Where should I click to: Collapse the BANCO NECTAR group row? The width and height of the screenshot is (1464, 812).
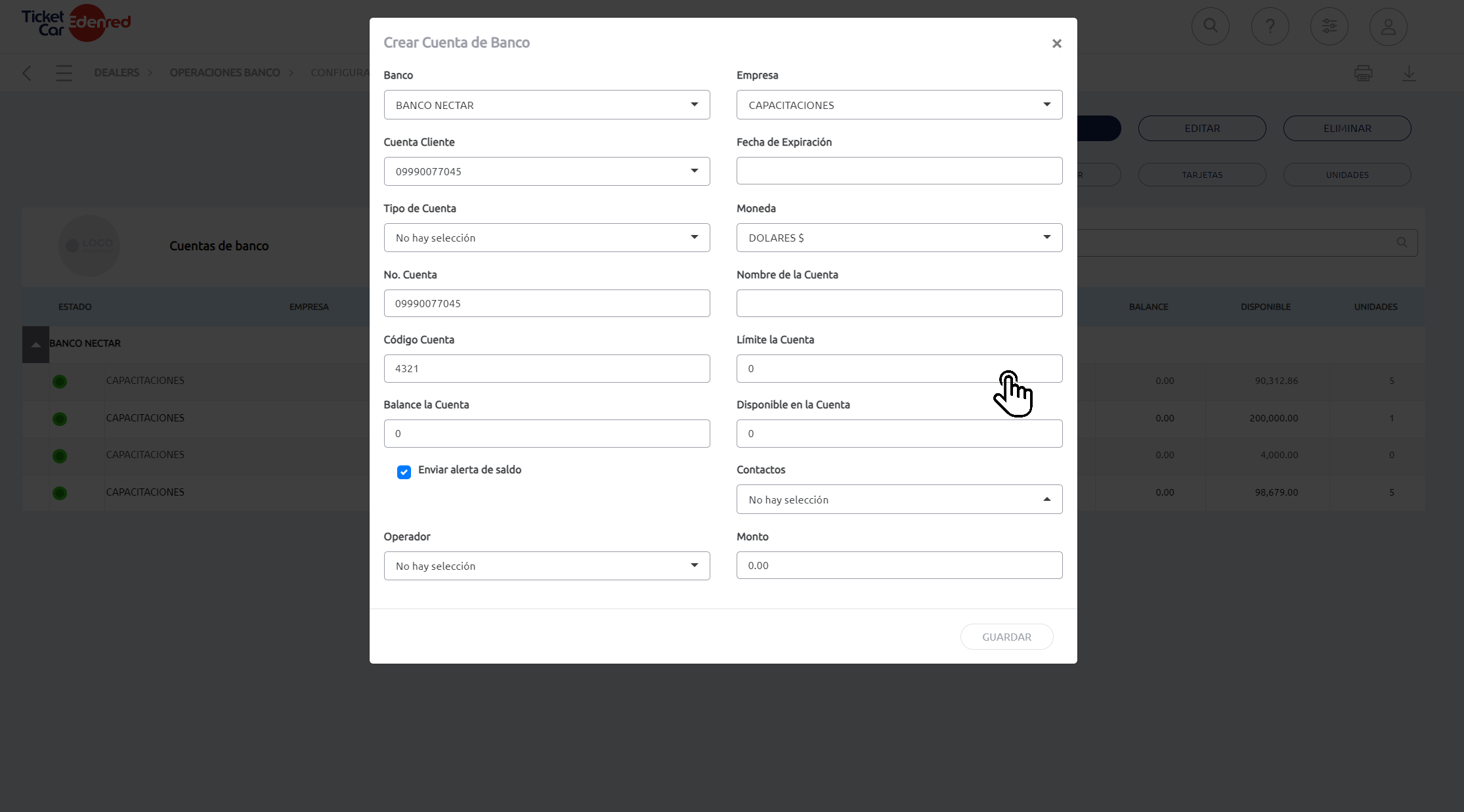pyautogui.click(x=35, y=344)
